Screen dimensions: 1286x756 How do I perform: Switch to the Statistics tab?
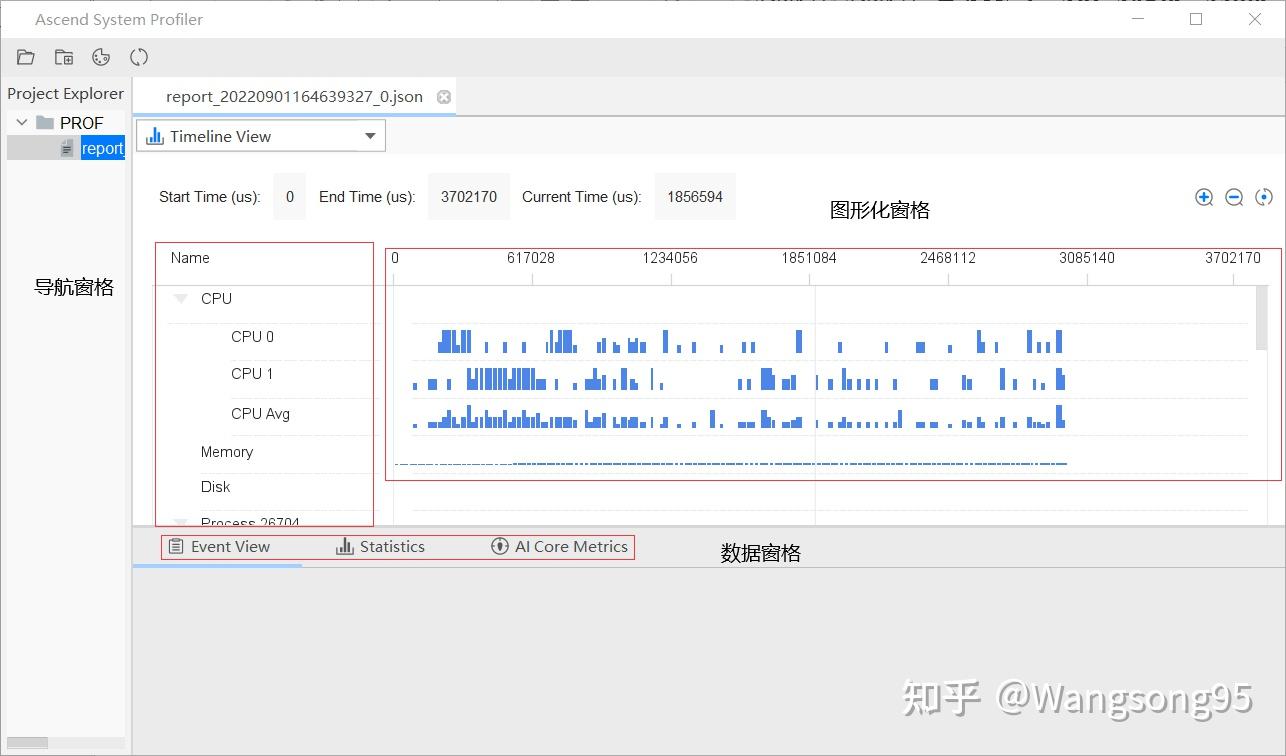(x=394, y=546)
